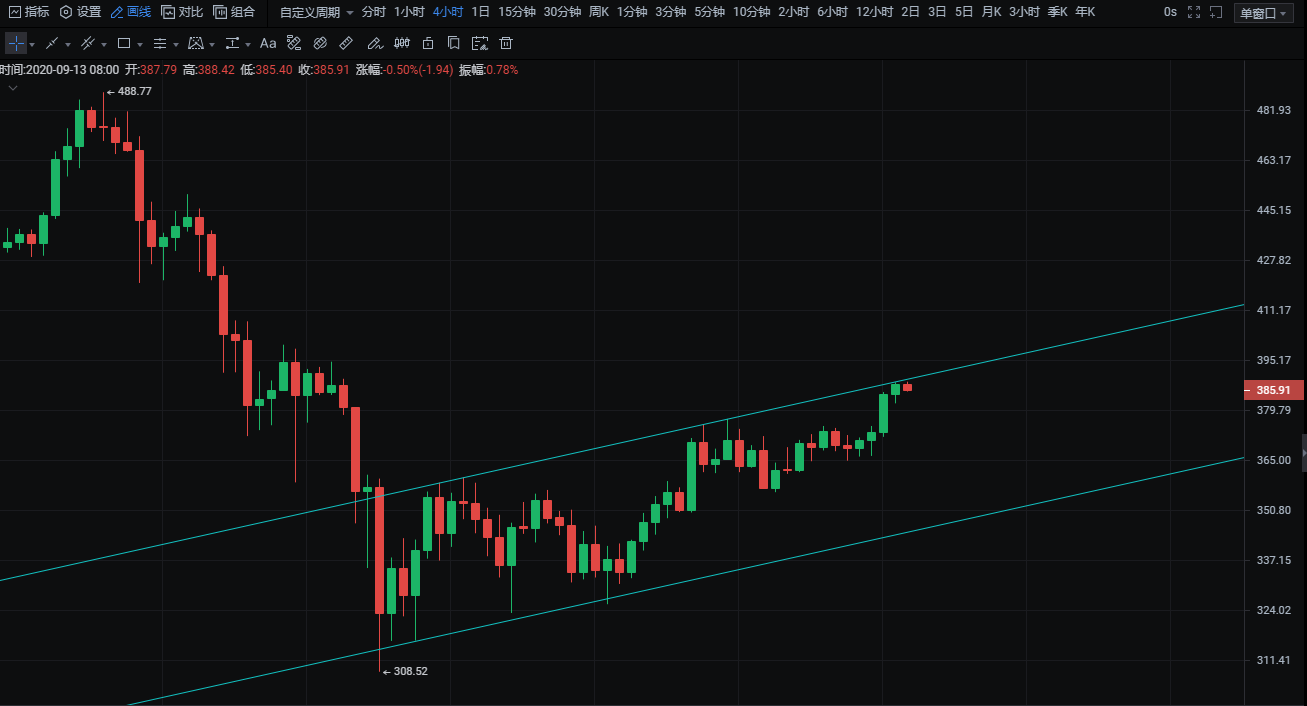1307x706 pixels.
Task: Toggle the 对比 compare mode
Action: point(182,12)
